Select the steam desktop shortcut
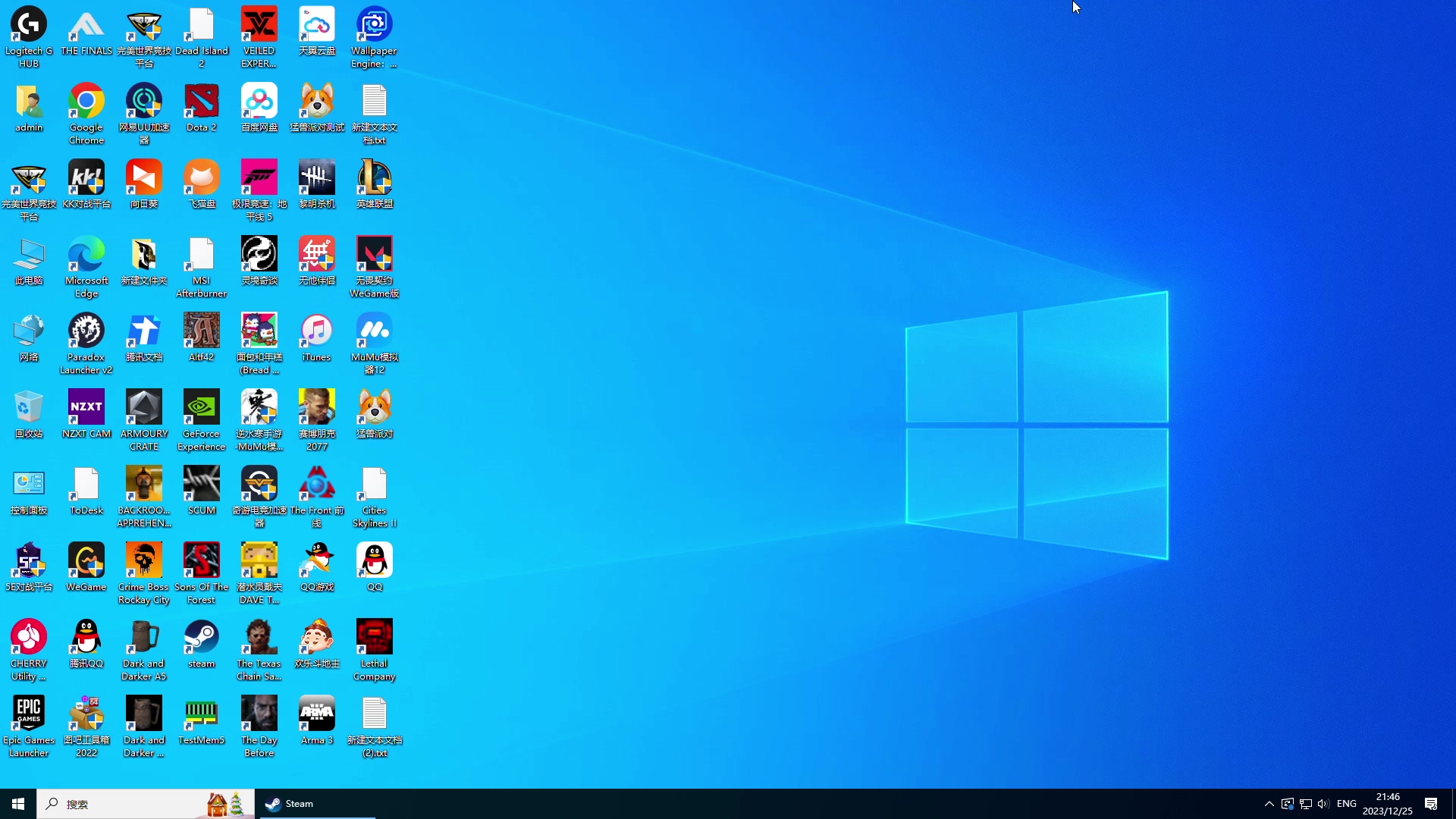 (x=202, y=643)
